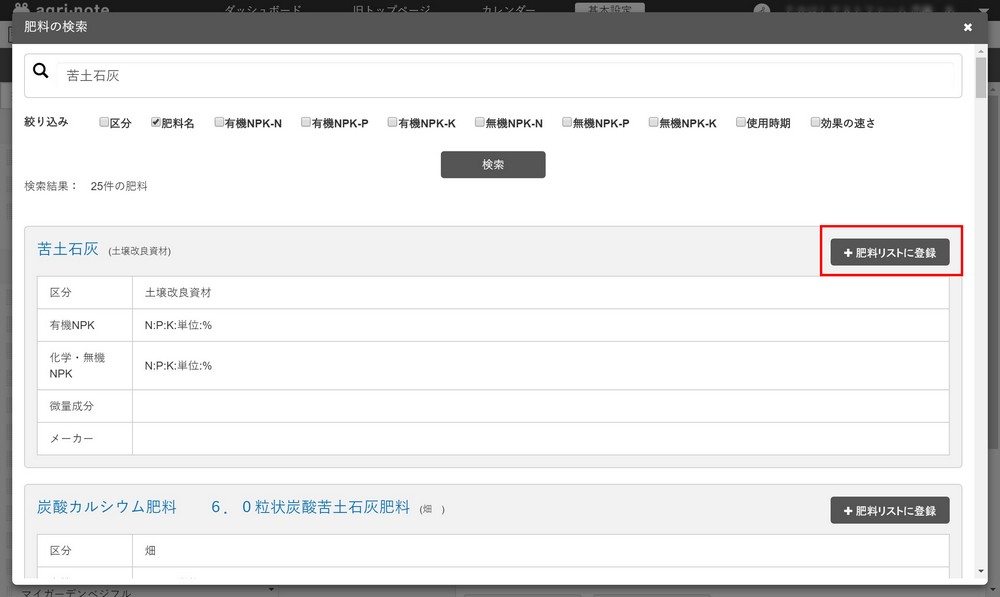Click the scrollbar down arrow in the dialog
The height and width of the screenshot is (597, 1000).
[981, 570]
